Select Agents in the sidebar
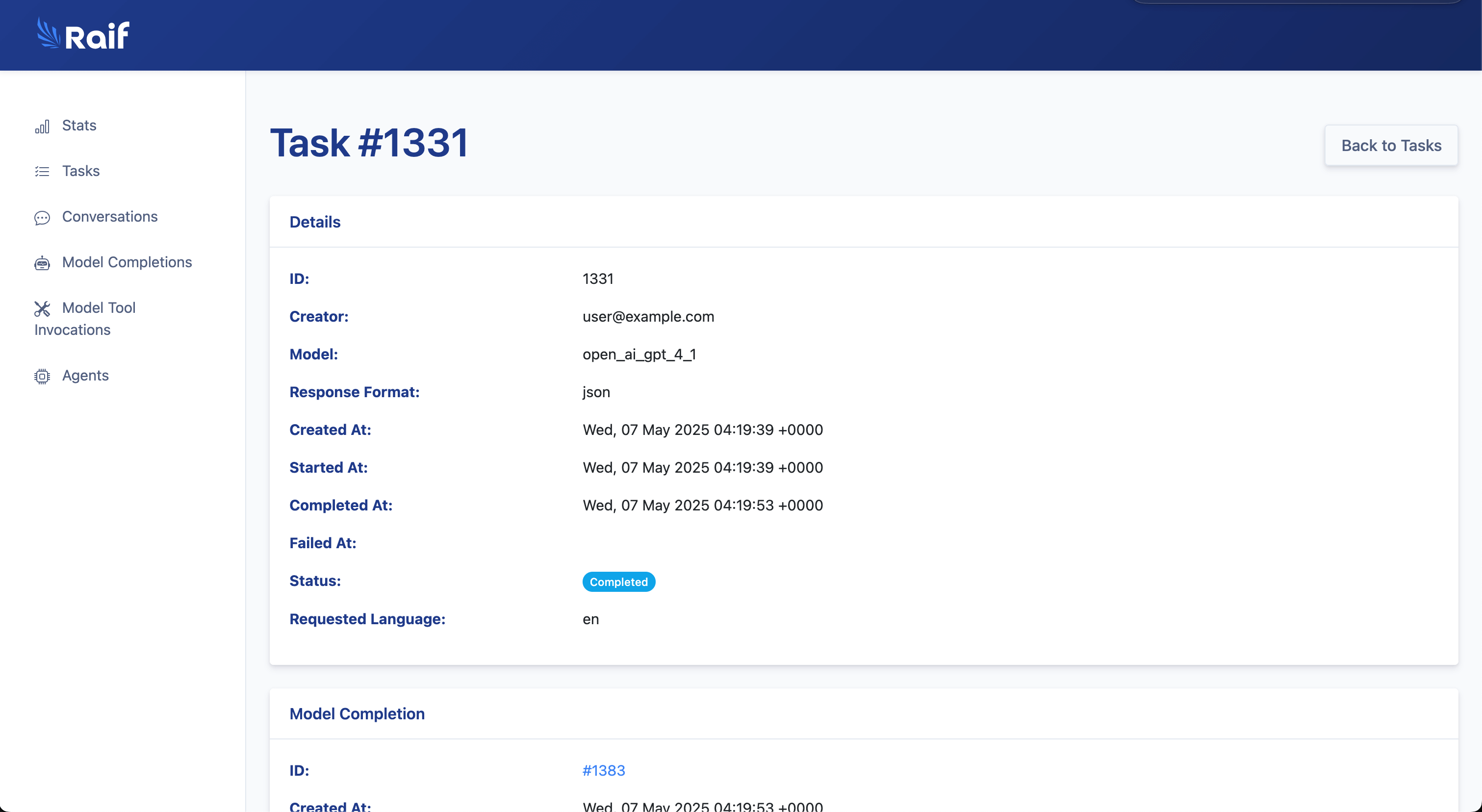 coord(85,375)
